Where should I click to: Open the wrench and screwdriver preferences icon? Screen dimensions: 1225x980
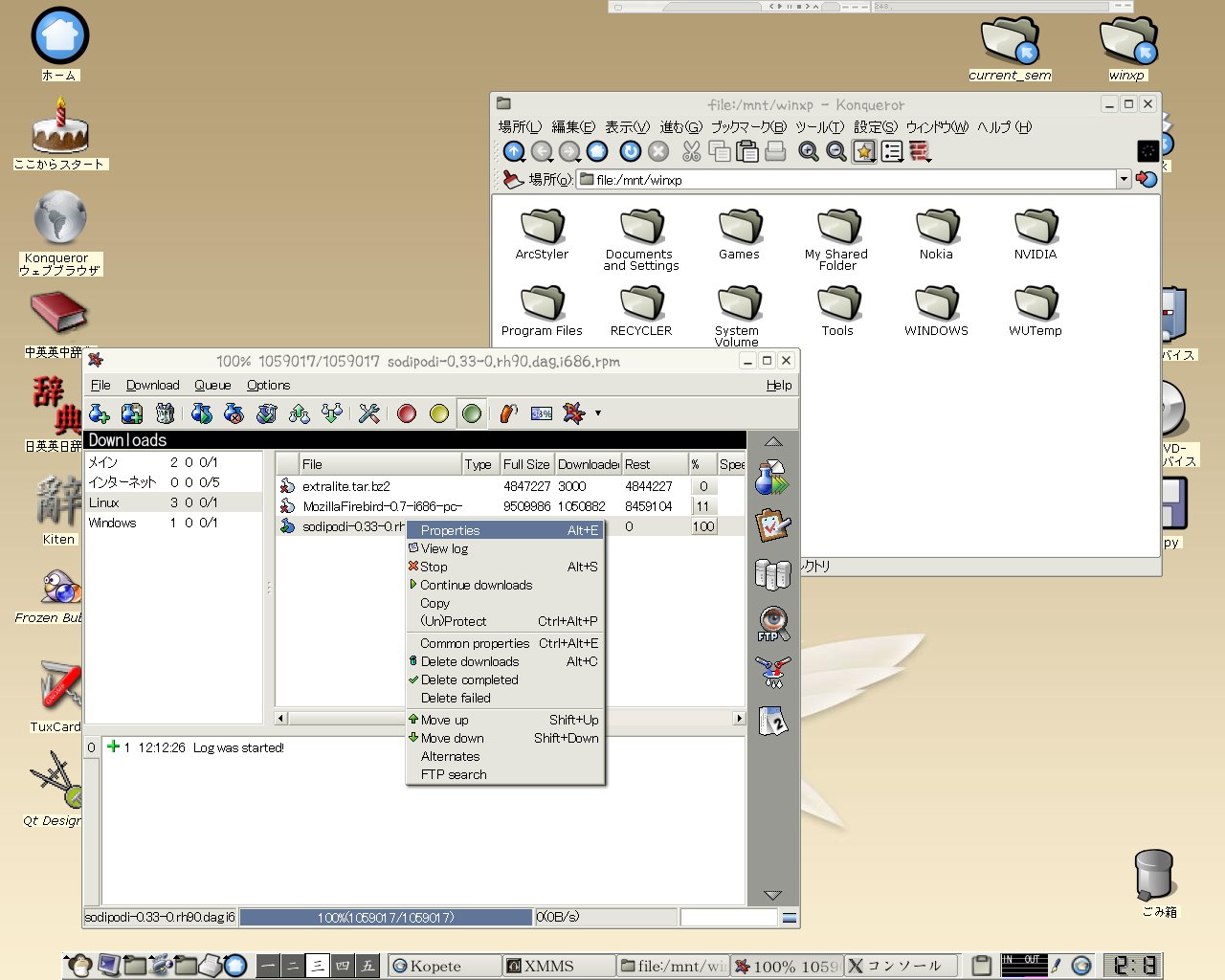click(368, 413)
